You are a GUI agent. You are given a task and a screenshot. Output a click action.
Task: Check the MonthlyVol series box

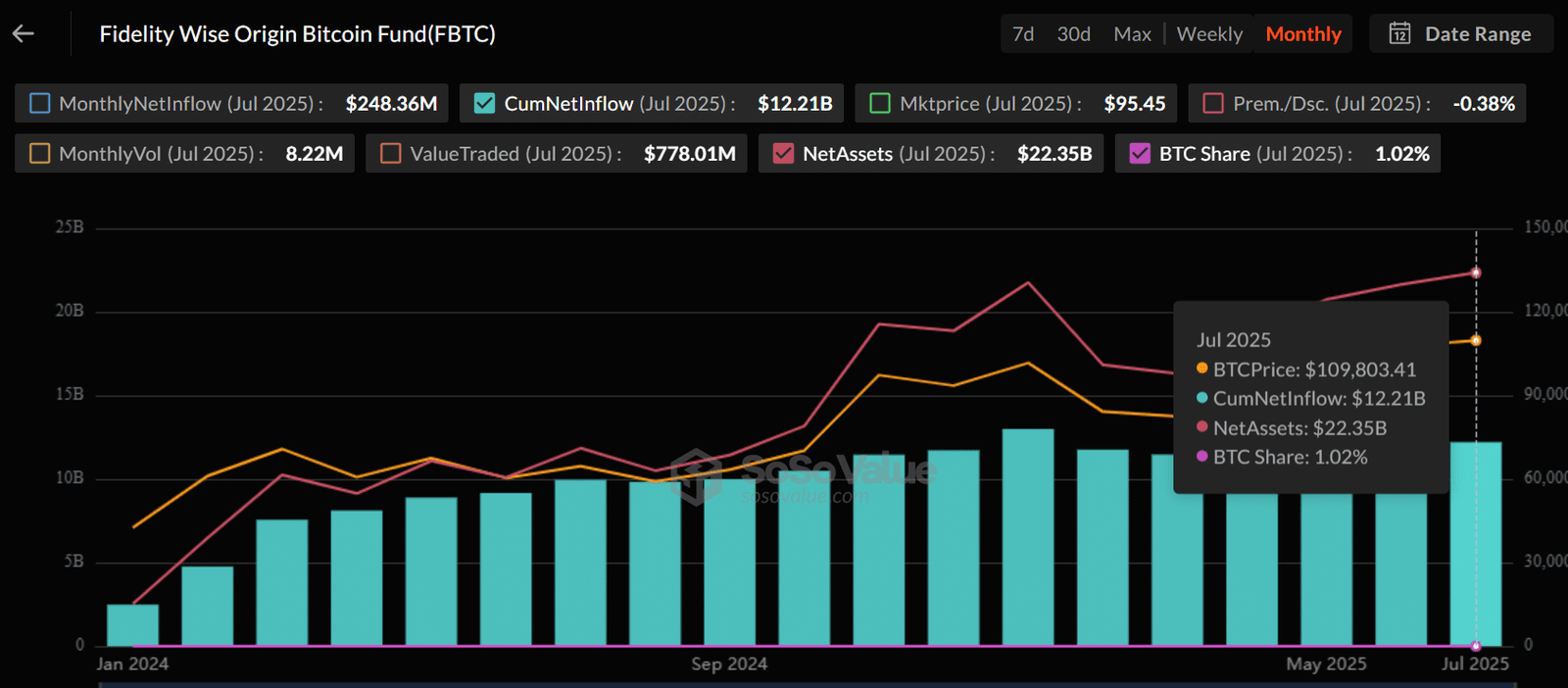pyautogui.click(x=40, y=154)
